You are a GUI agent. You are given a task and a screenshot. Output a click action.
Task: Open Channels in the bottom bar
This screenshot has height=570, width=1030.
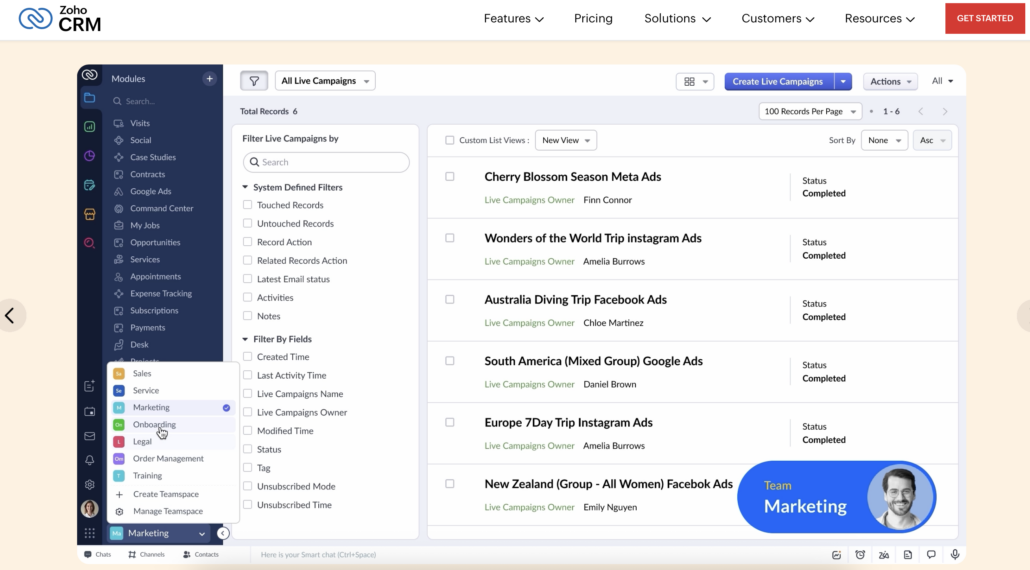146,555
